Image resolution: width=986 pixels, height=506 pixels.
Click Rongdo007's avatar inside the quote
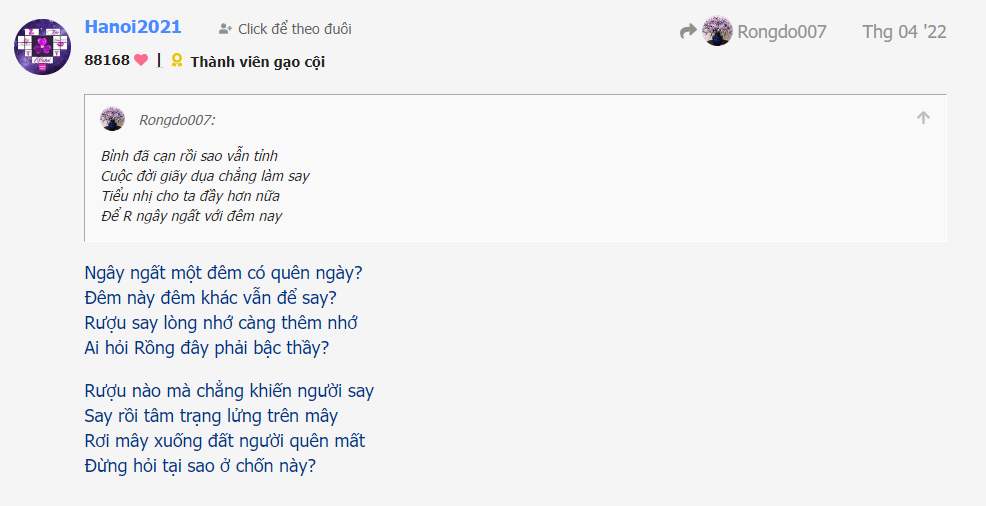113,120
